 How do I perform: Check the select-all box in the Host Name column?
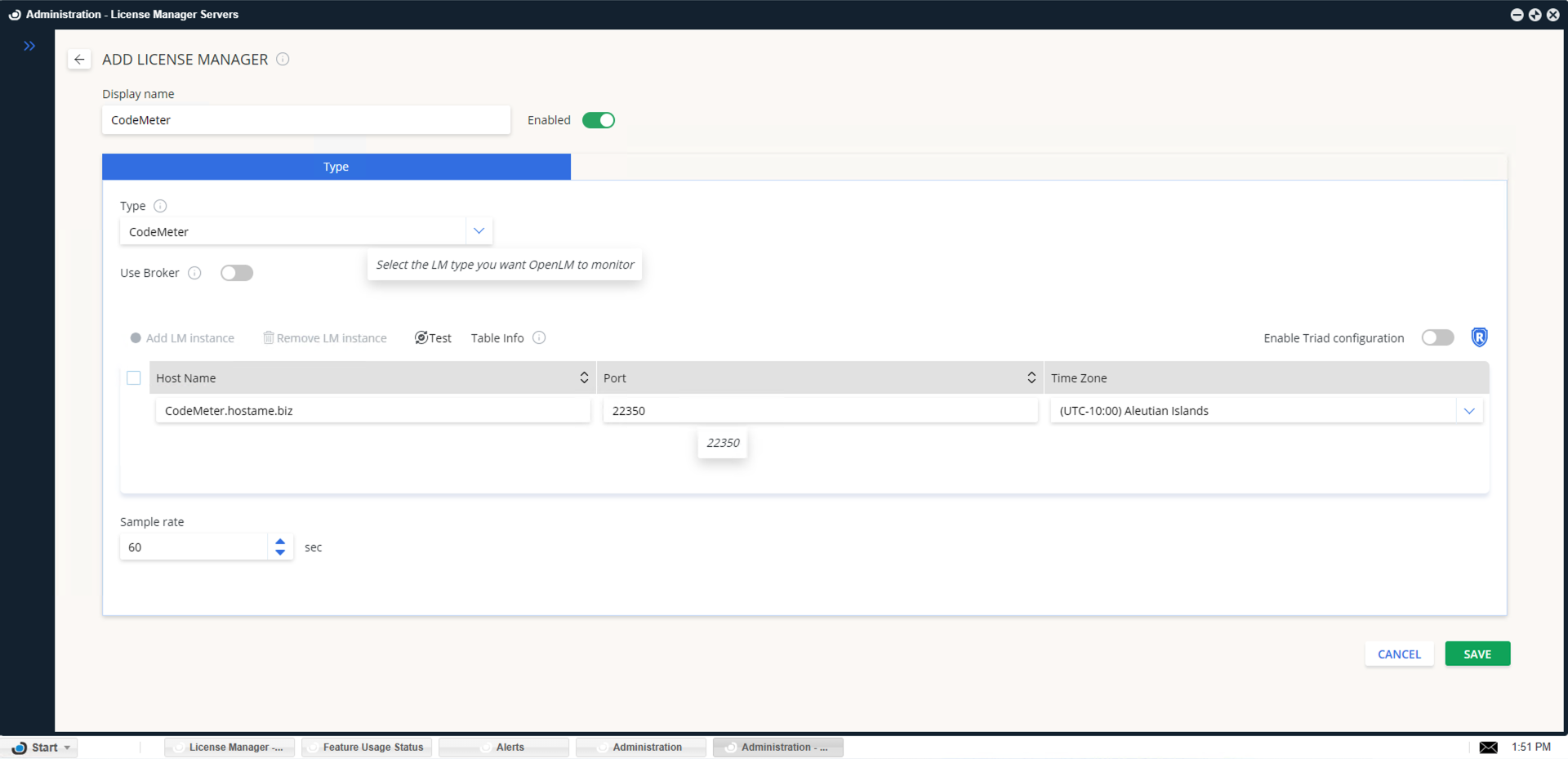pos(134,377)
